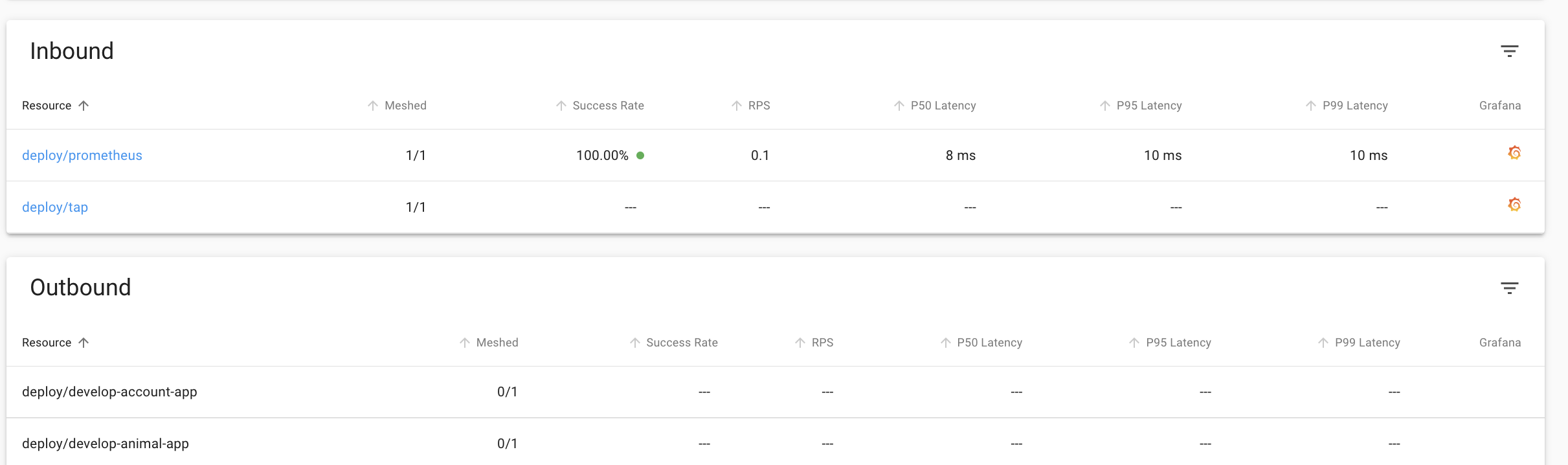Image resolution: width=1568 pixels, height=465 pixels.
Task: Open Grafana dashboard for deploy/tap
Action: coord(1514,205)
